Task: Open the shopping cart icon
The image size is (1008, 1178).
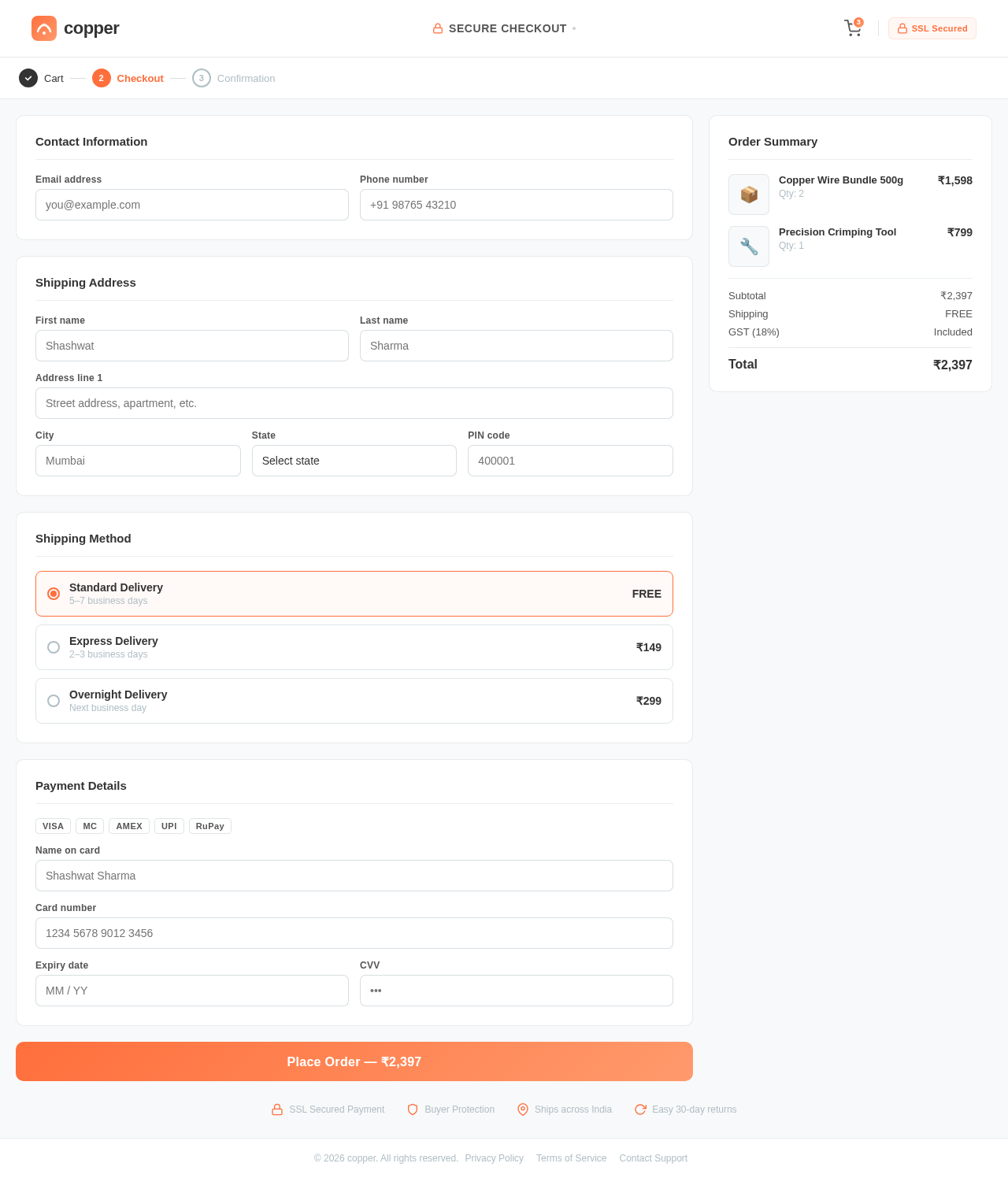Action: click(853, 28)
